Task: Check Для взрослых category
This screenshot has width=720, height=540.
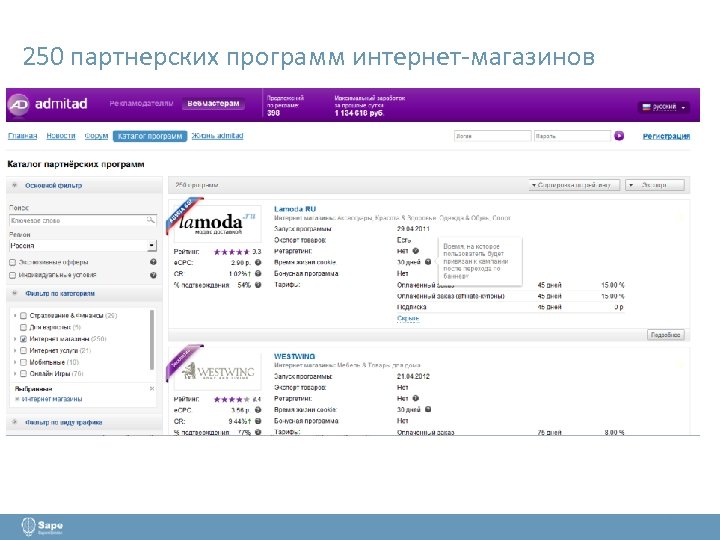Action: click(x=23, y=327)
